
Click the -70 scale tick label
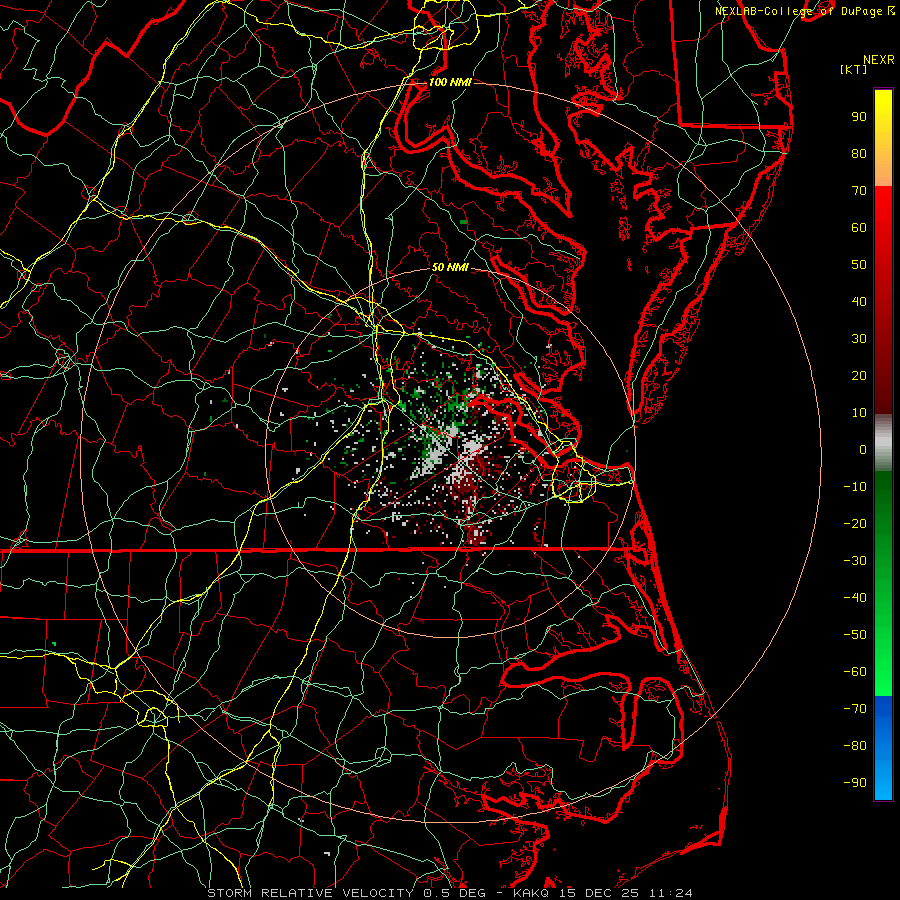(x=855, y=709)
